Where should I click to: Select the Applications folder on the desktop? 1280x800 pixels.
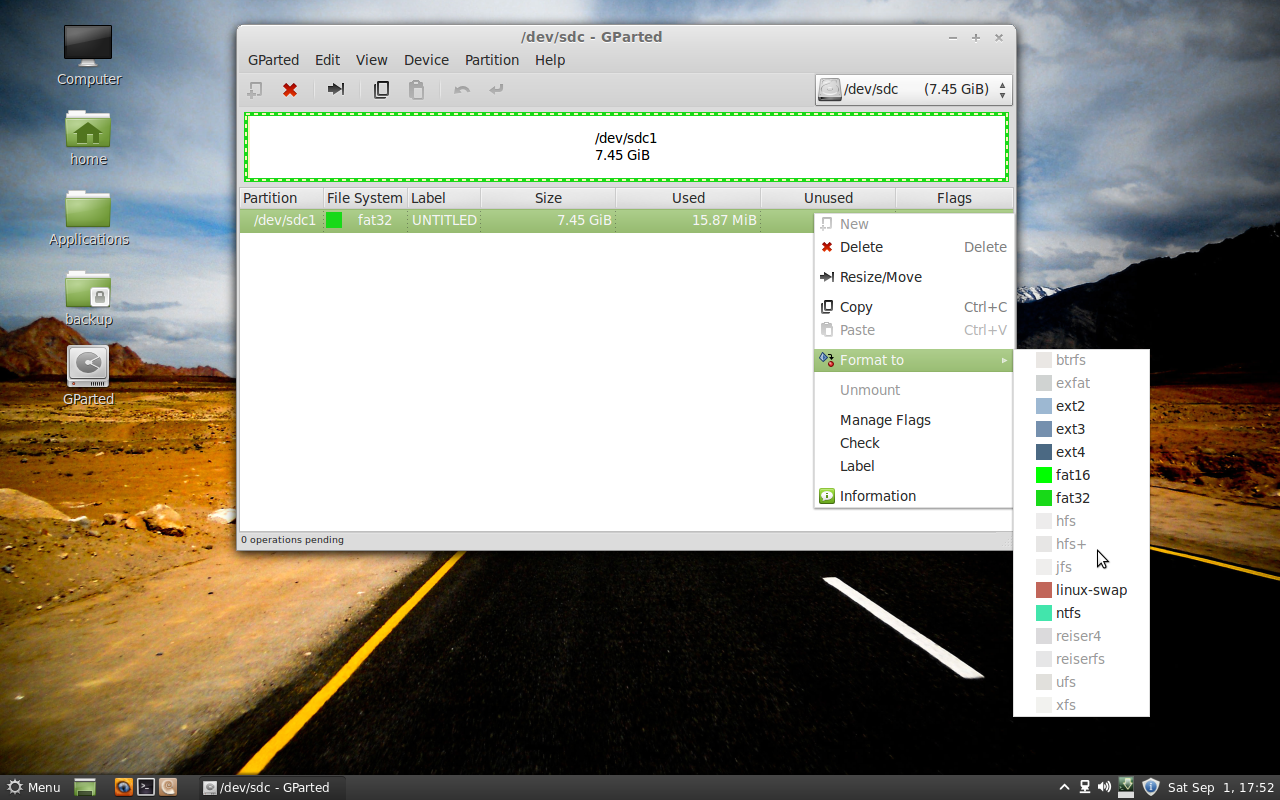point(88,218)
